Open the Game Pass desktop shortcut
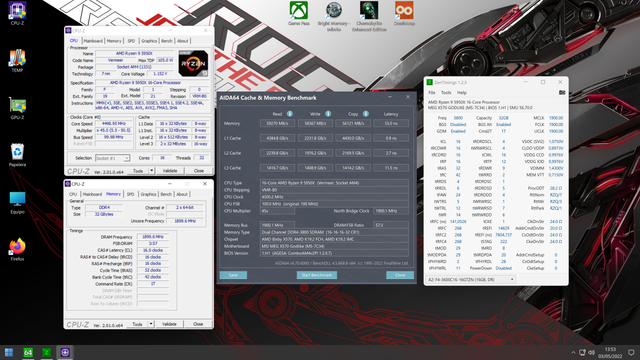Image resolution: width=640 pixels, height=360 pixels. [x=299, y=13]
